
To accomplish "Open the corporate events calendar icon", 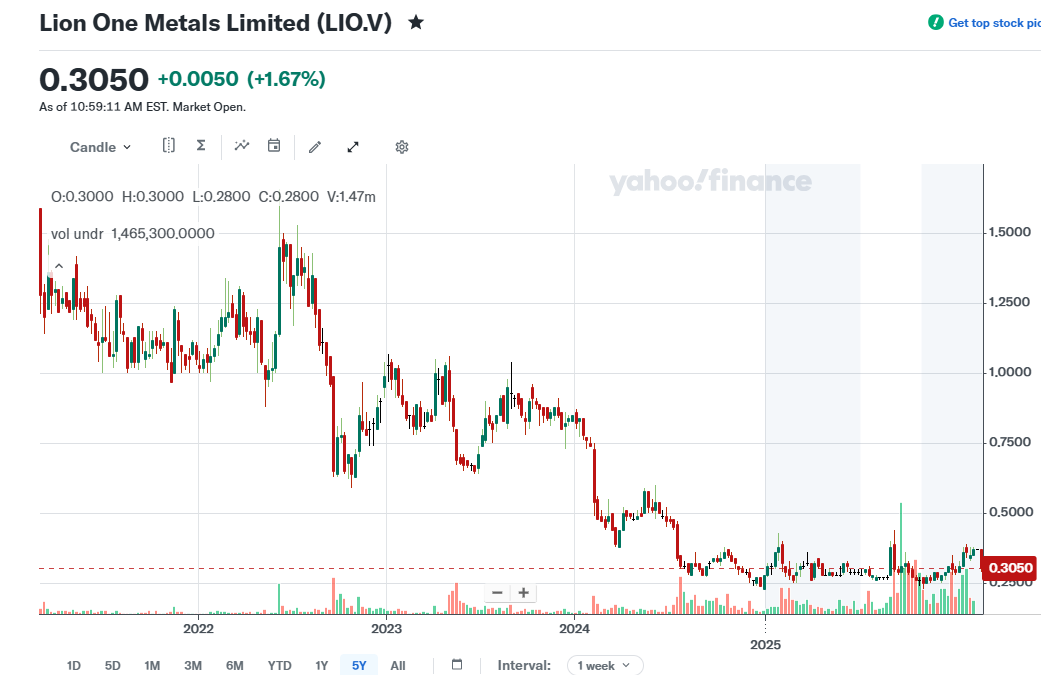I will (x=274, y=146).
